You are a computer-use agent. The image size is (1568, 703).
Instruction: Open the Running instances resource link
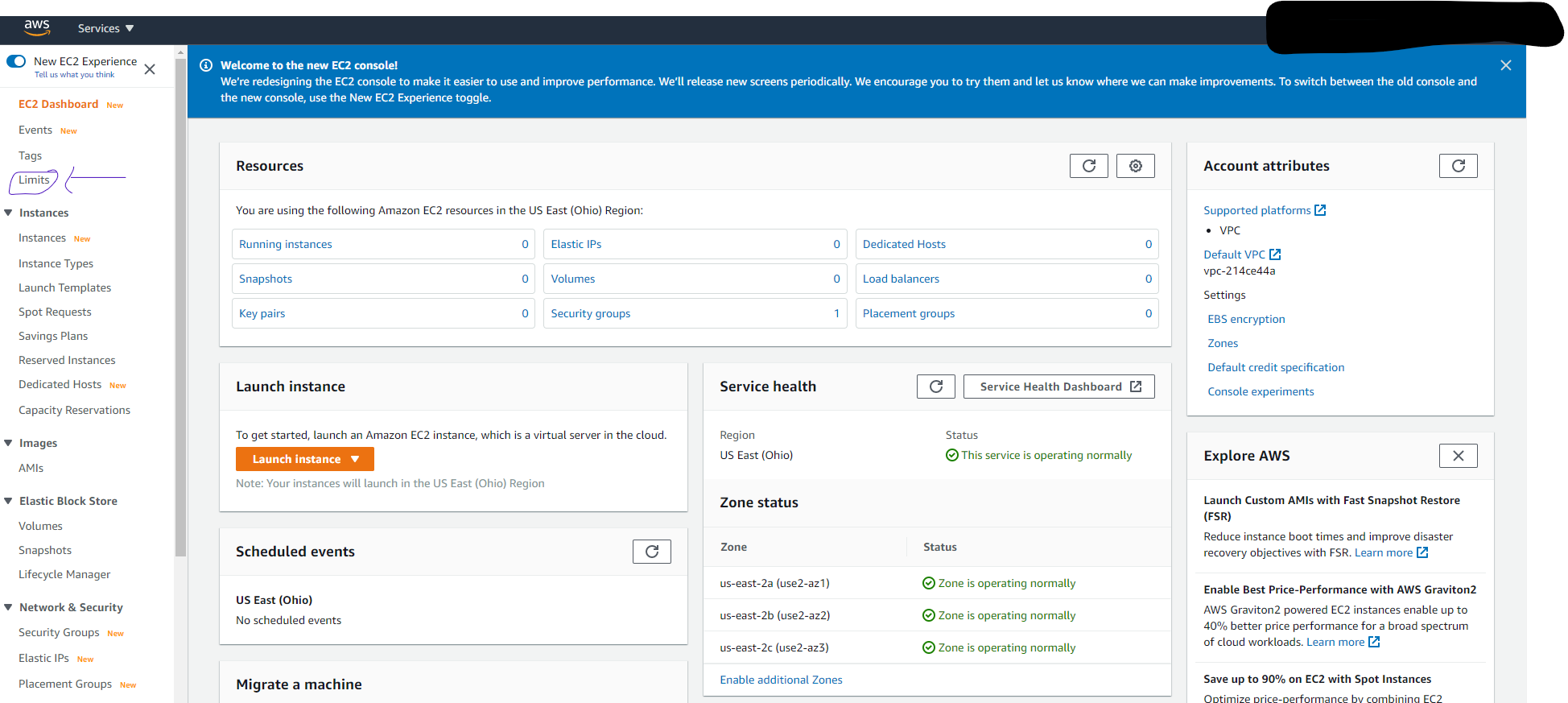click(x=285, y=244)
